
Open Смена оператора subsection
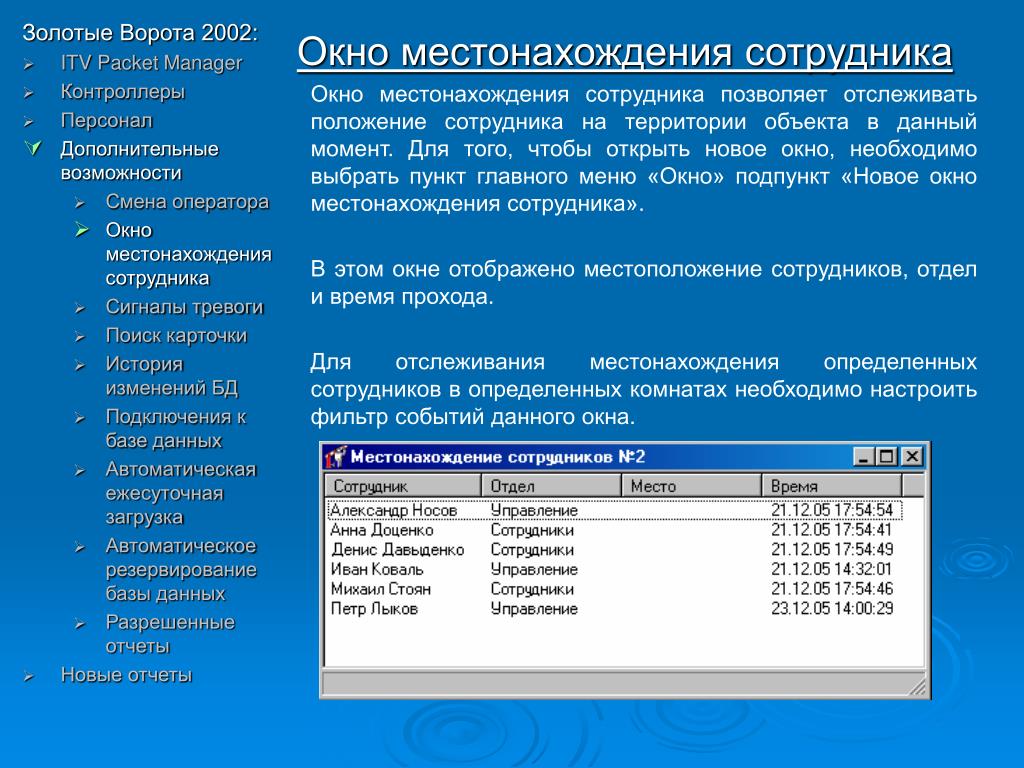[x=187, y=202]
